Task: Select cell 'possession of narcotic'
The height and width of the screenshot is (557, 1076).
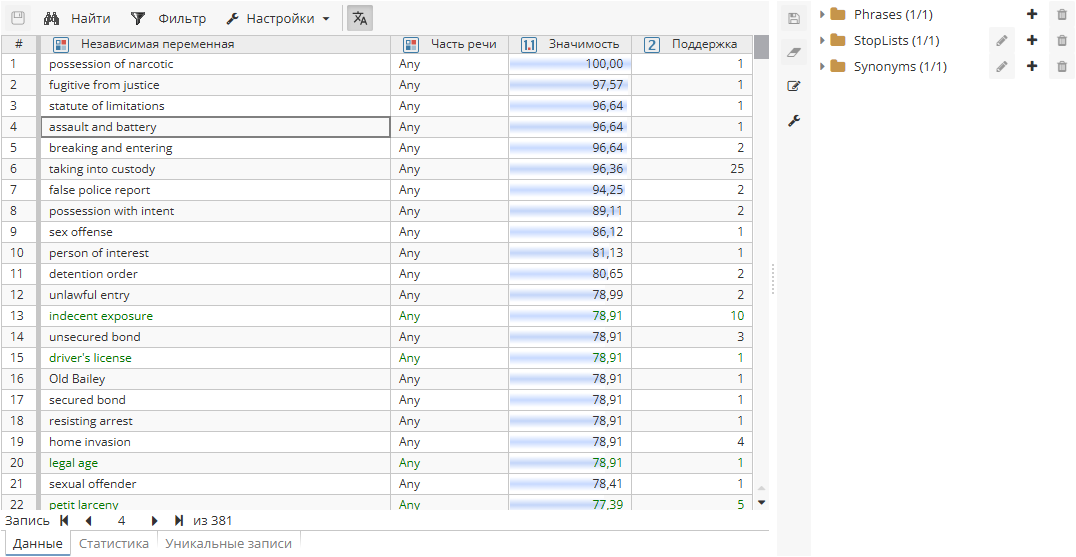Action: [x=216, y=64]
